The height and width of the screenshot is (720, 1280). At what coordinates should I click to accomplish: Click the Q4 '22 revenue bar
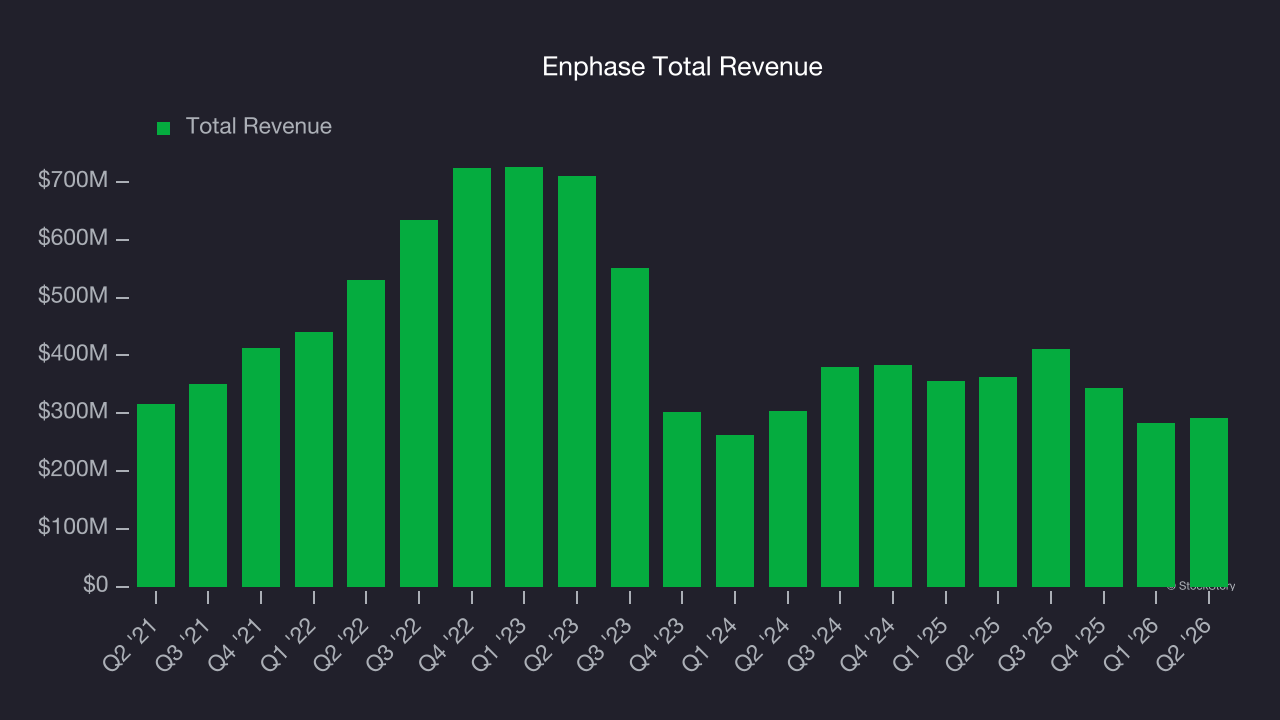[472, 377]
